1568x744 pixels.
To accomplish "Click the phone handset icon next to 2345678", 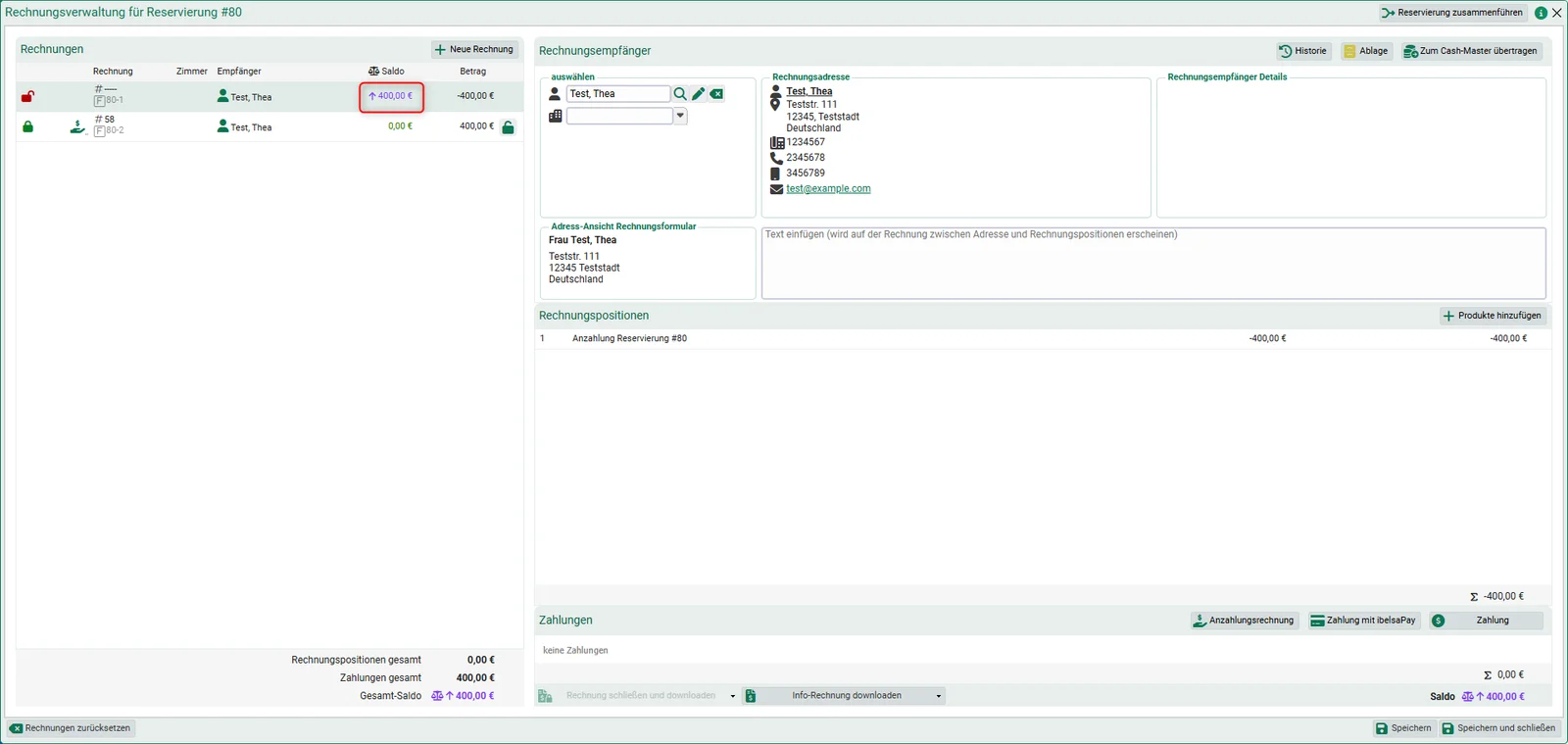I will pyautogui.click(x=776, y=158).
